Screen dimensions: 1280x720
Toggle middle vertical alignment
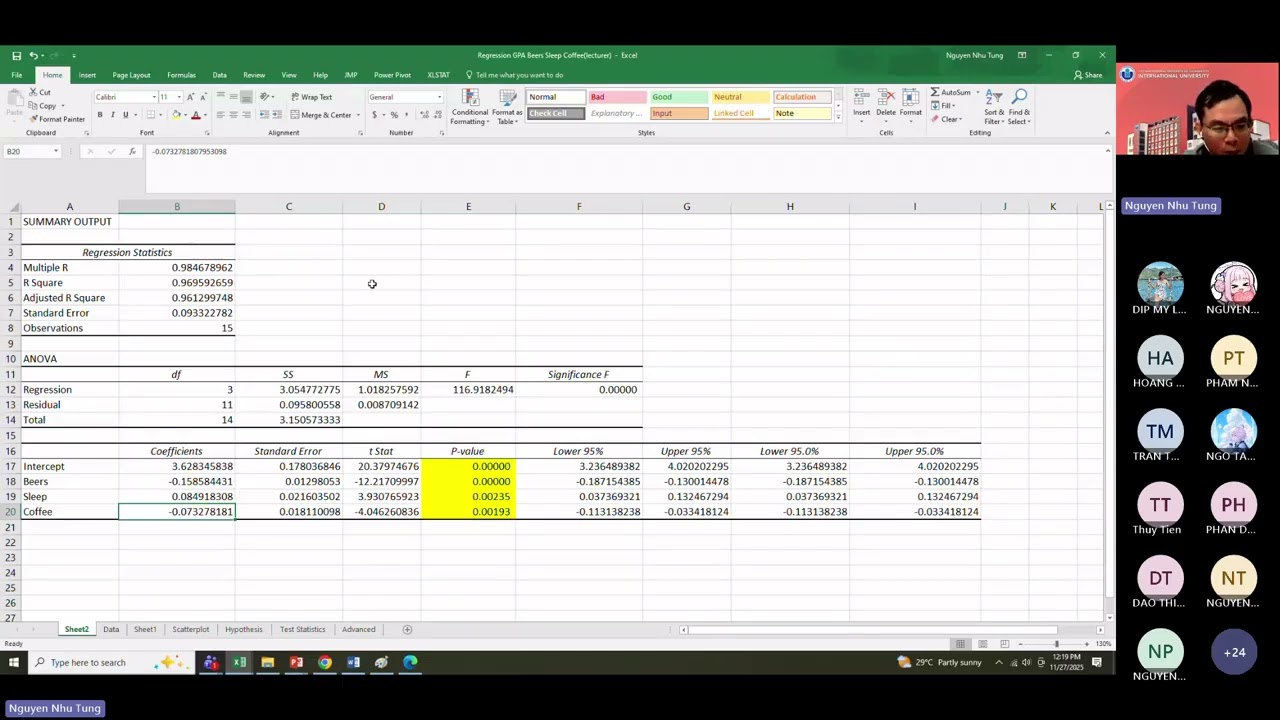233,97
